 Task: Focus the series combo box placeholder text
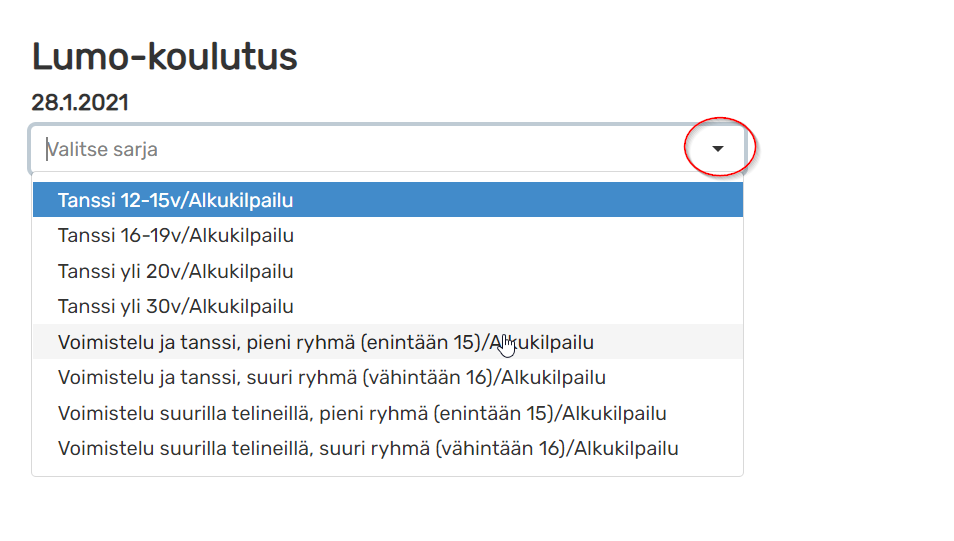(x=102, y=149)
